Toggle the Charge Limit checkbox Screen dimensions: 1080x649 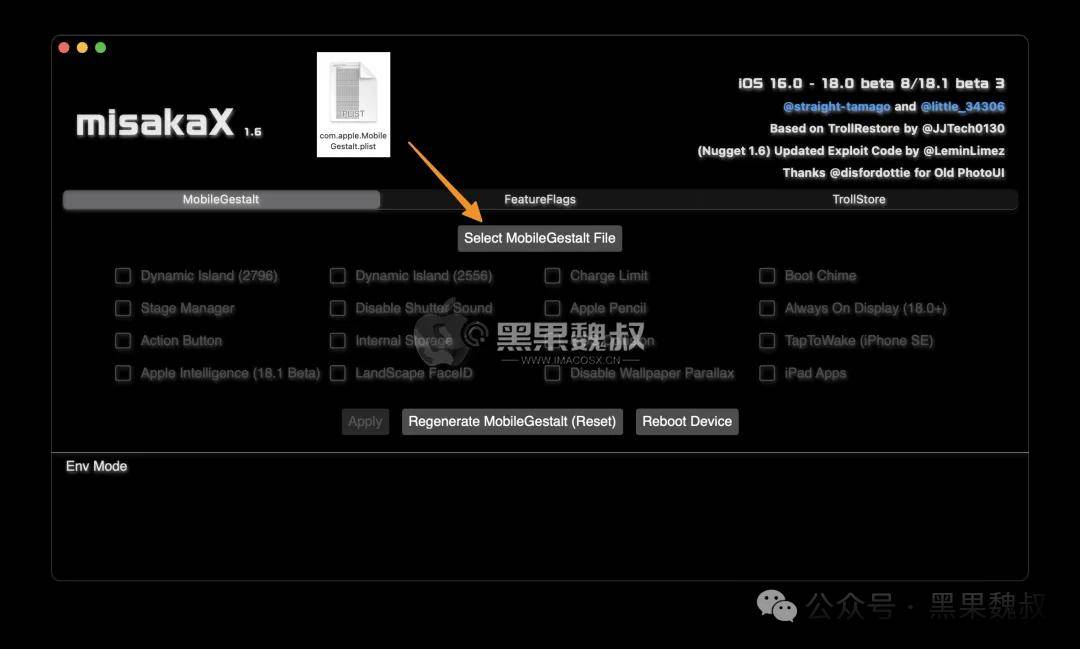pos(552,276)
